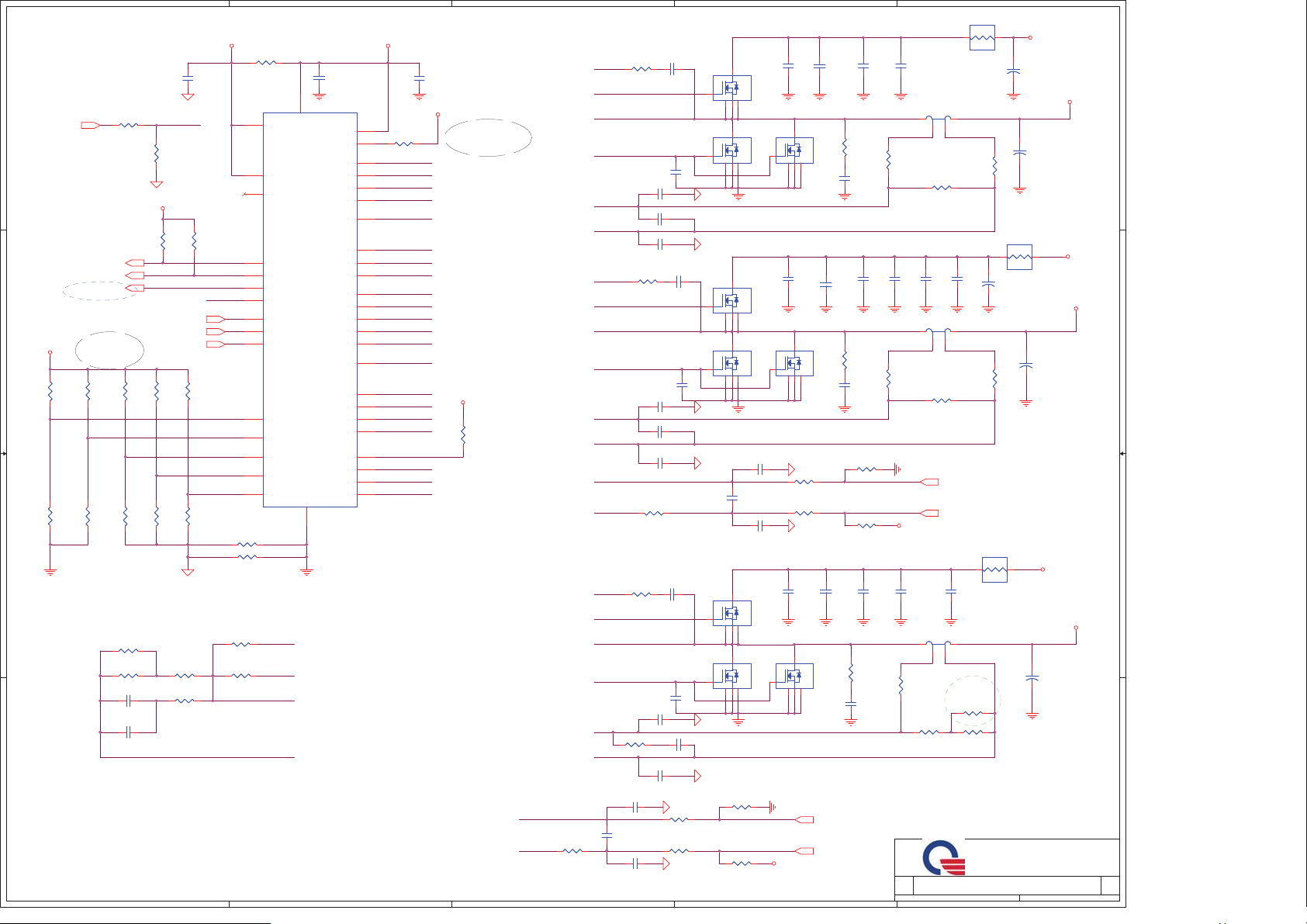This screenshot has width=1307, height=924.
Task: Select the large IC rectangle body
Action: pyautogui.click(x=310, y=310)
